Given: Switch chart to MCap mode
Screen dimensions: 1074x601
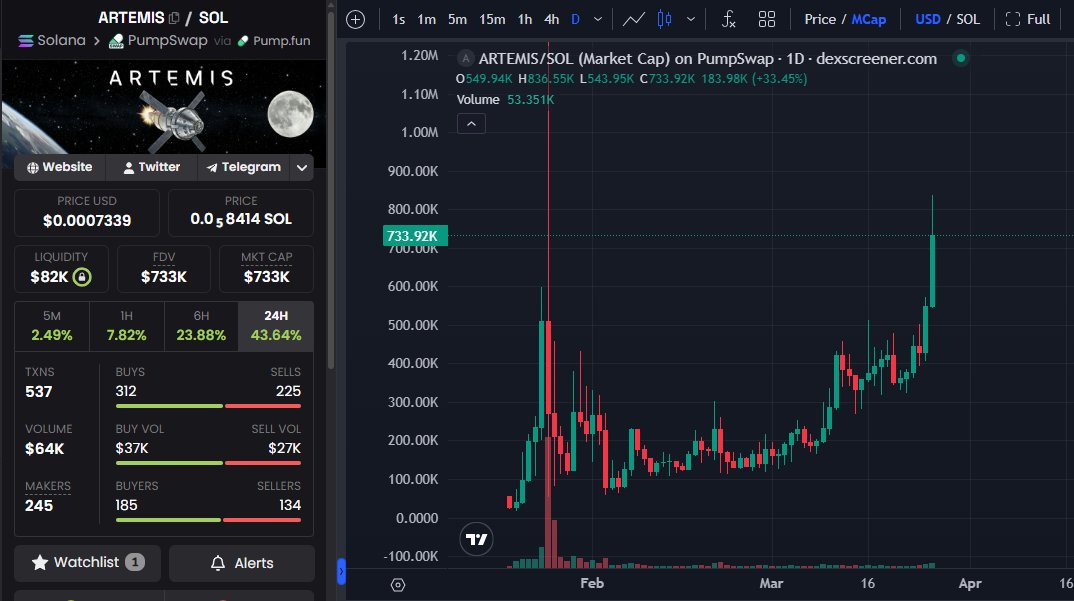Looking at the screenshot, I should pos(869,19).
